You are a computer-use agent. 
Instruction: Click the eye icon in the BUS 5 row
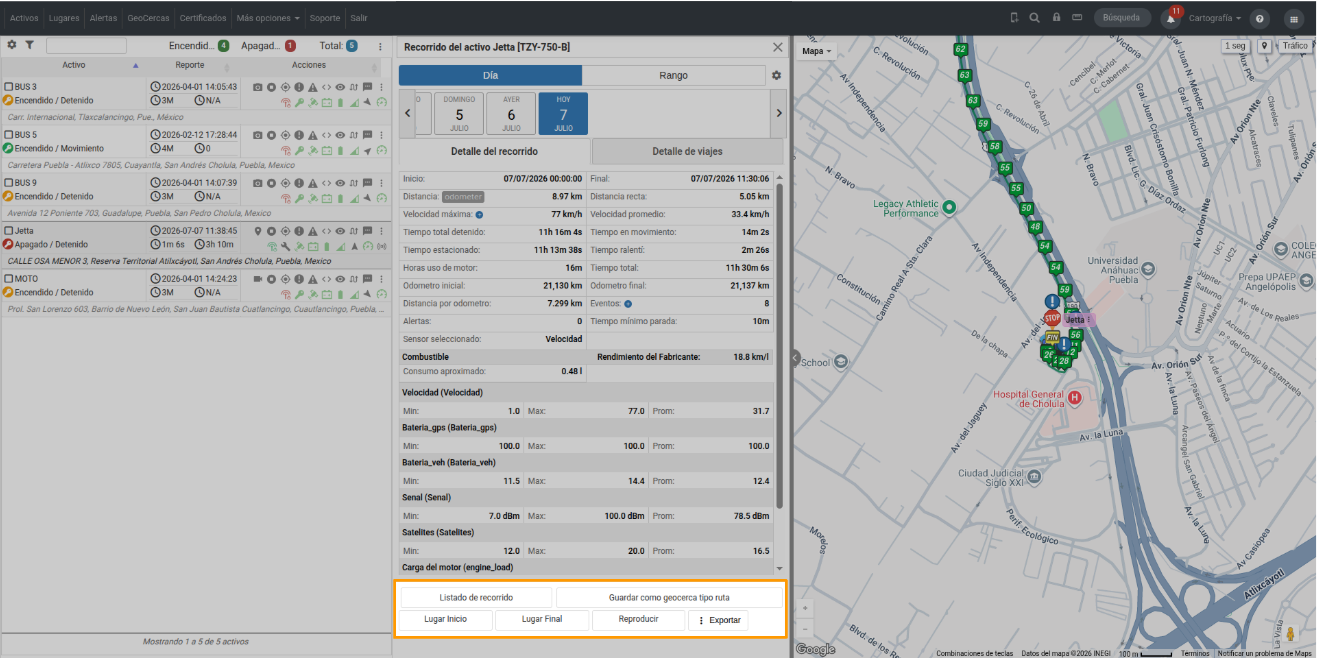point(340,135)
